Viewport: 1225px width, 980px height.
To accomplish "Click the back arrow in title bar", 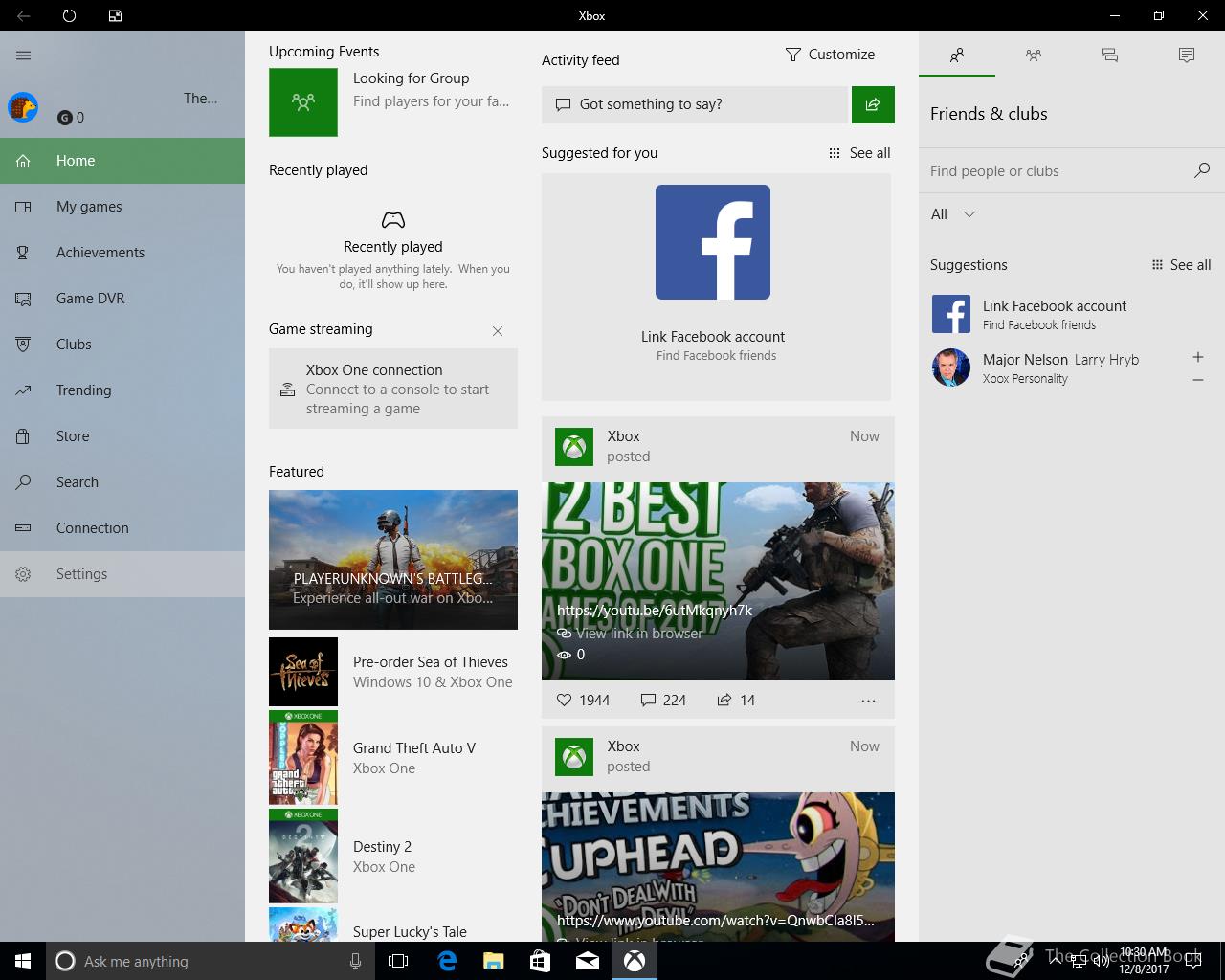I will pyautogui.click(x=24, y=15).
